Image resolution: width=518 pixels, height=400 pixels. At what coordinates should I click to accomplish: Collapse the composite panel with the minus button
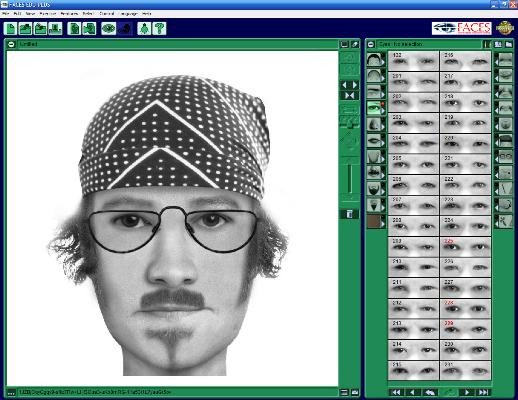click(x=11, y=44)
